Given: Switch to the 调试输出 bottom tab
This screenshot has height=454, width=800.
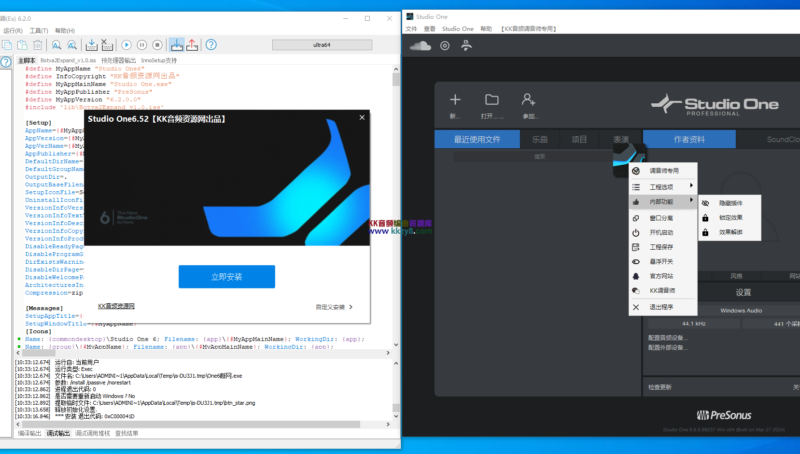Looking at the screenshot, I should (58, 433).
